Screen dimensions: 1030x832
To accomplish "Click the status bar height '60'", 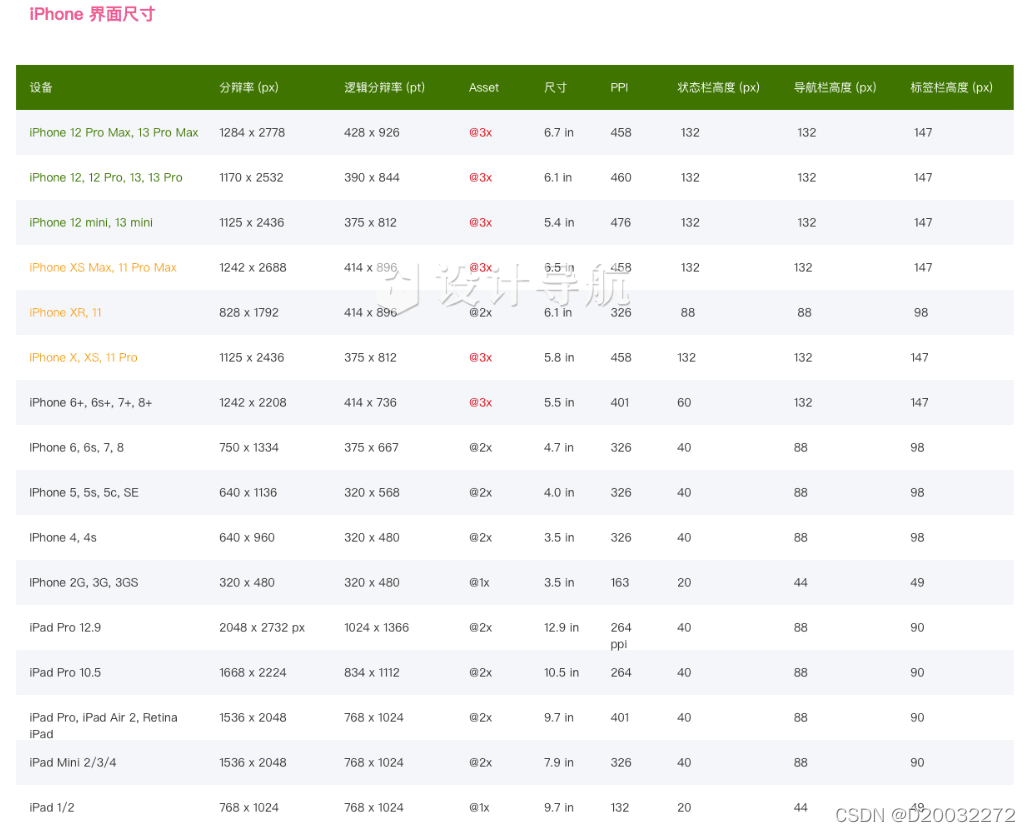I will point(684,403).
